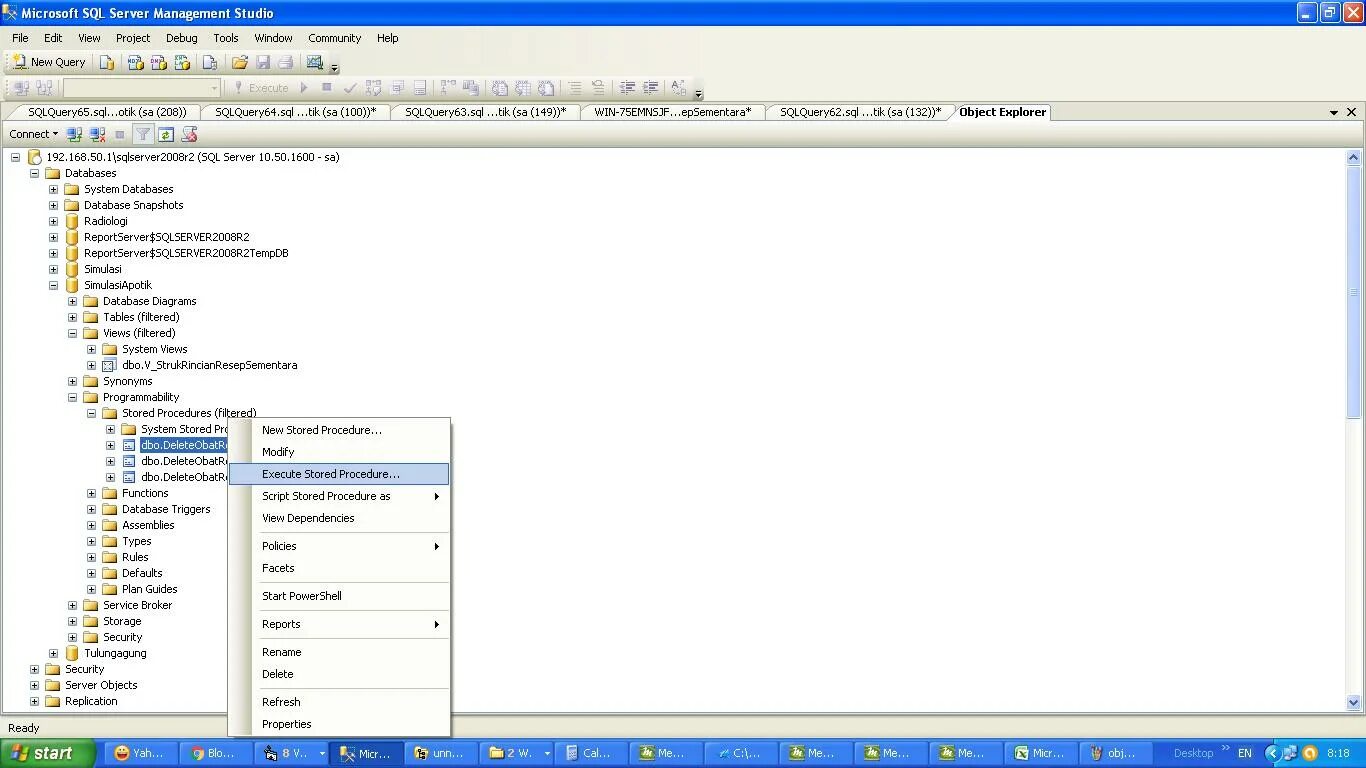Open the Connect dropdown in Object Explorer
The image size is (1366, 768).
tap(34, 134)
